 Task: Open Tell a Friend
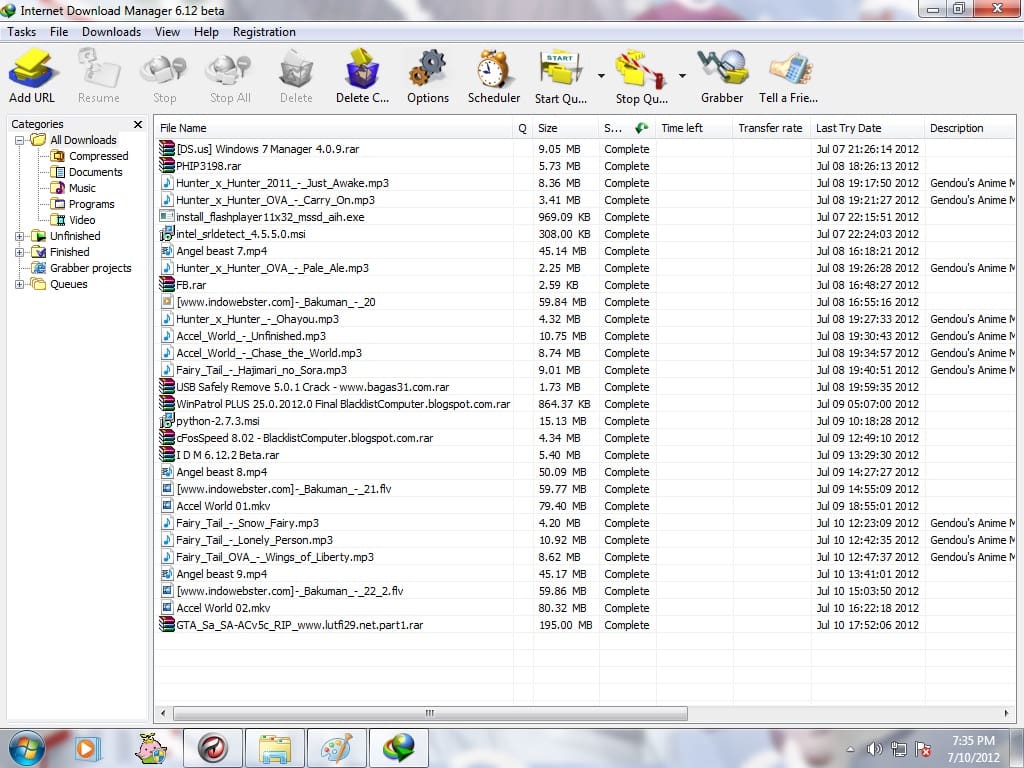click(789, 72)
